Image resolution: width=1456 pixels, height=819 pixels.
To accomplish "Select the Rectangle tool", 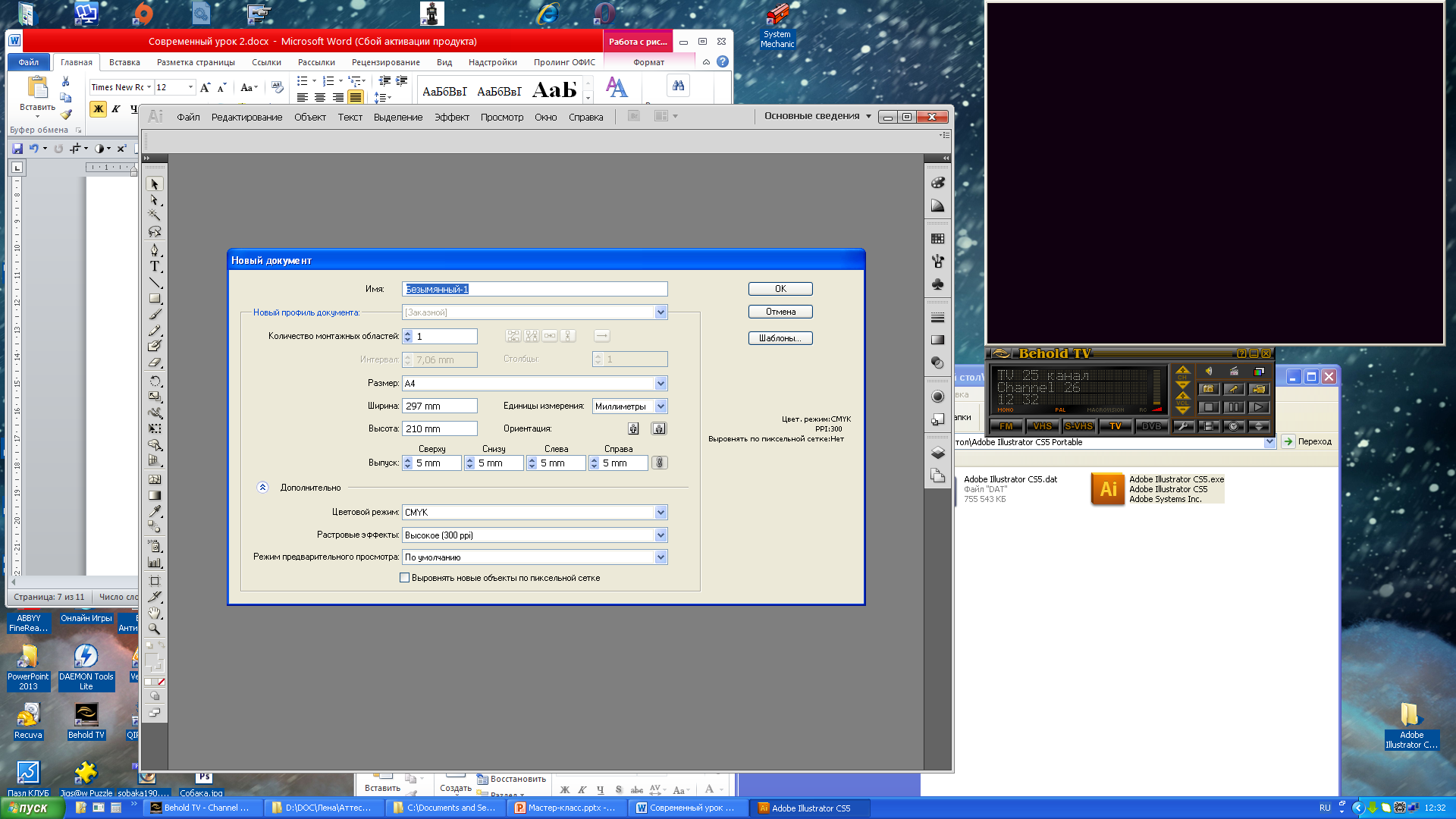I will pyautogui.click(x=155, y=298).
